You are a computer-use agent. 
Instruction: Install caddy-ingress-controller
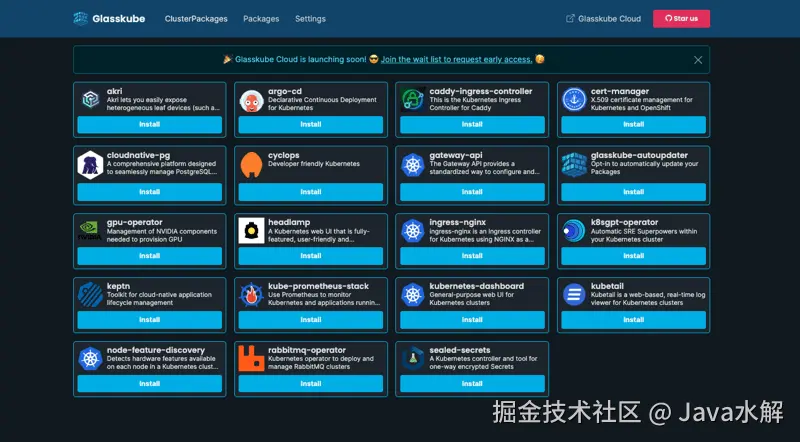point(472,125)
